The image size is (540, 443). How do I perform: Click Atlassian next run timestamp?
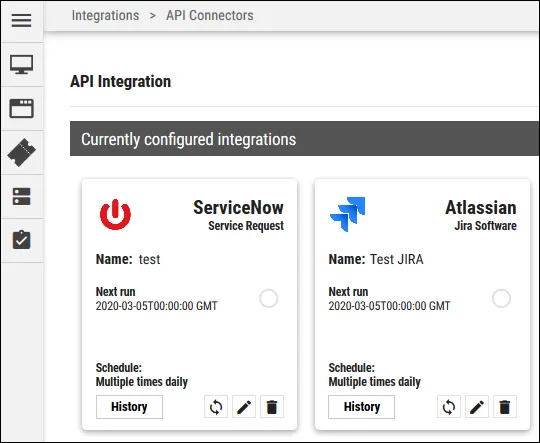tap(390, 306)
